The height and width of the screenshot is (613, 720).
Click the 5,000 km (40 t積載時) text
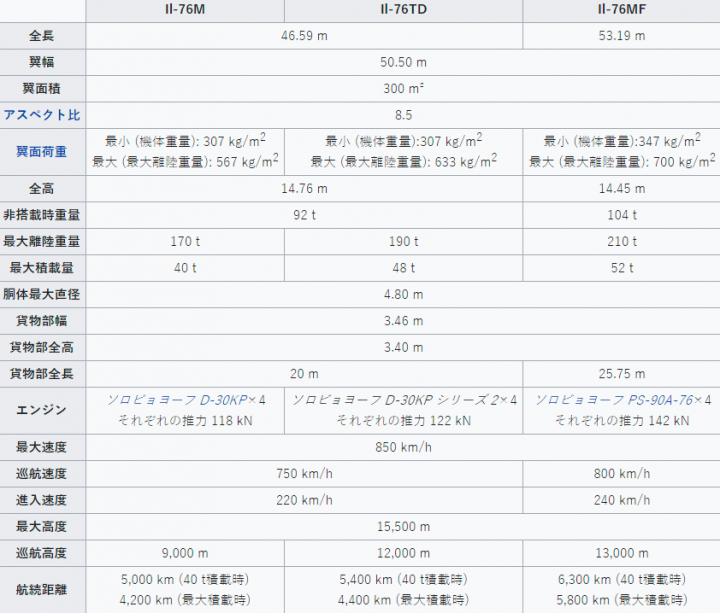[185, 579]
